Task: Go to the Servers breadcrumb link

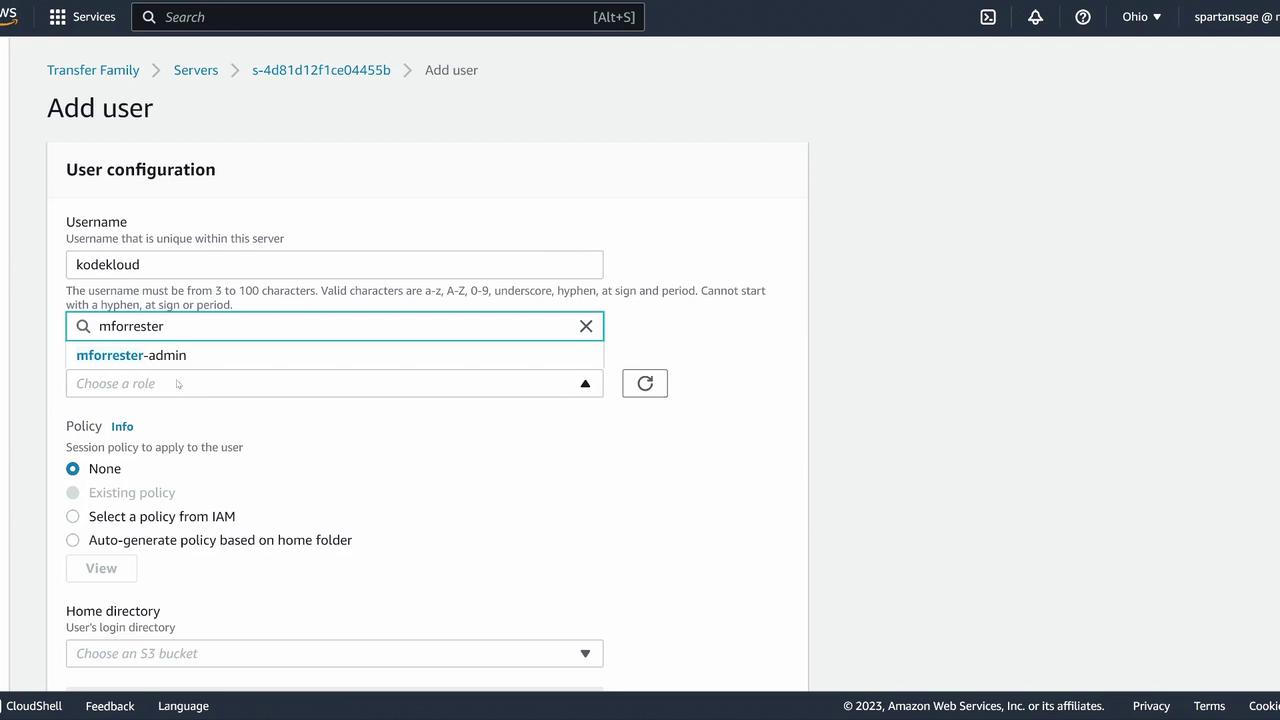Action: point(196,70)
